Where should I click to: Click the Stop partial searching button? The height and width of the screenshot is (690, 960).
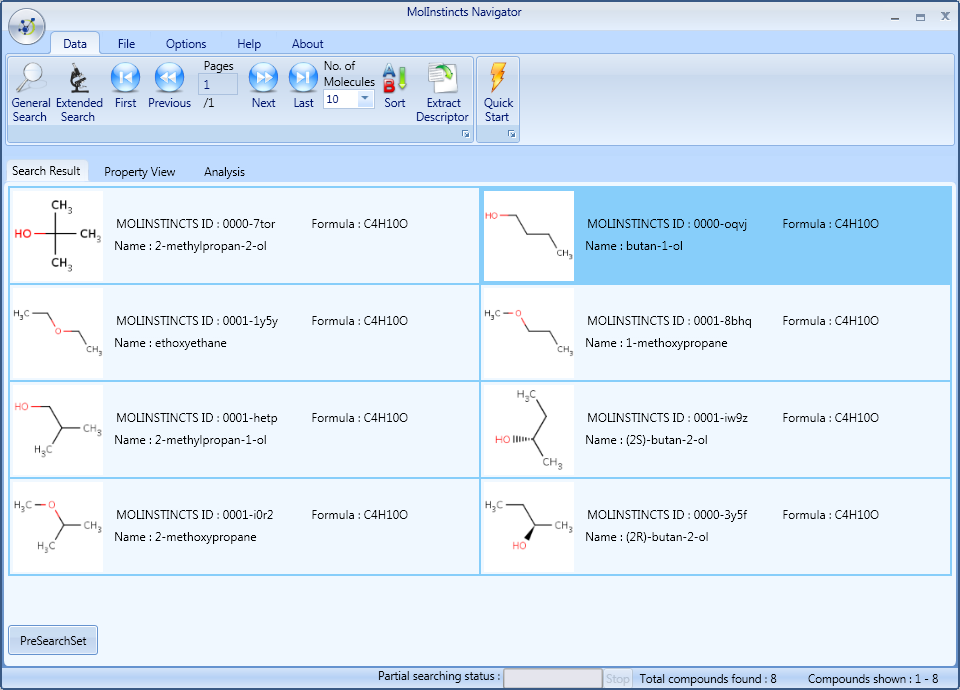click(617, 678)
